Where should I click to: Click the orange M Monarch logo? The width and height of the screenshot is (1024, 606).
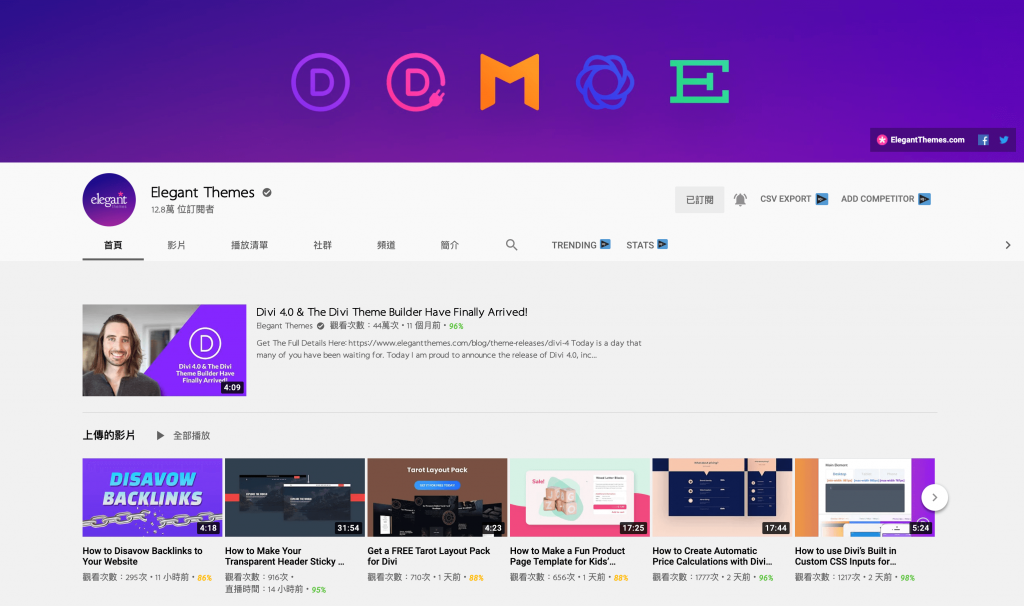pyautogui.click(x=509, y=82)
